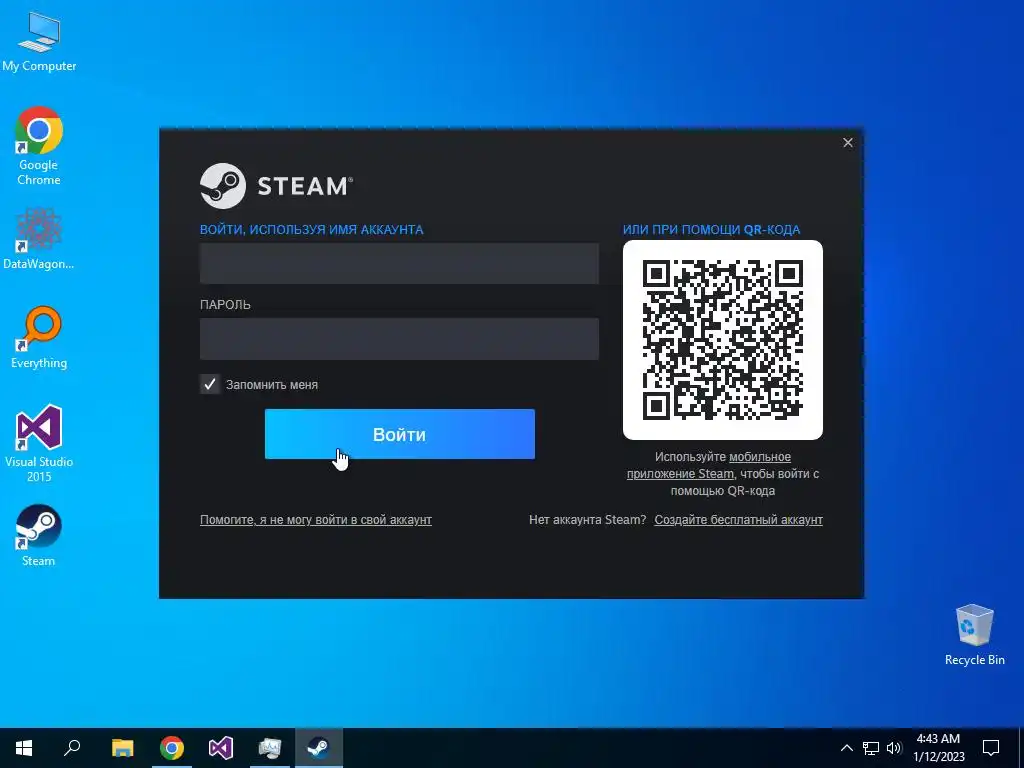This screenshot has height=768, width=1024.
Task: Open the monitor app in the taskbar
Action: [x=270, y=748]
